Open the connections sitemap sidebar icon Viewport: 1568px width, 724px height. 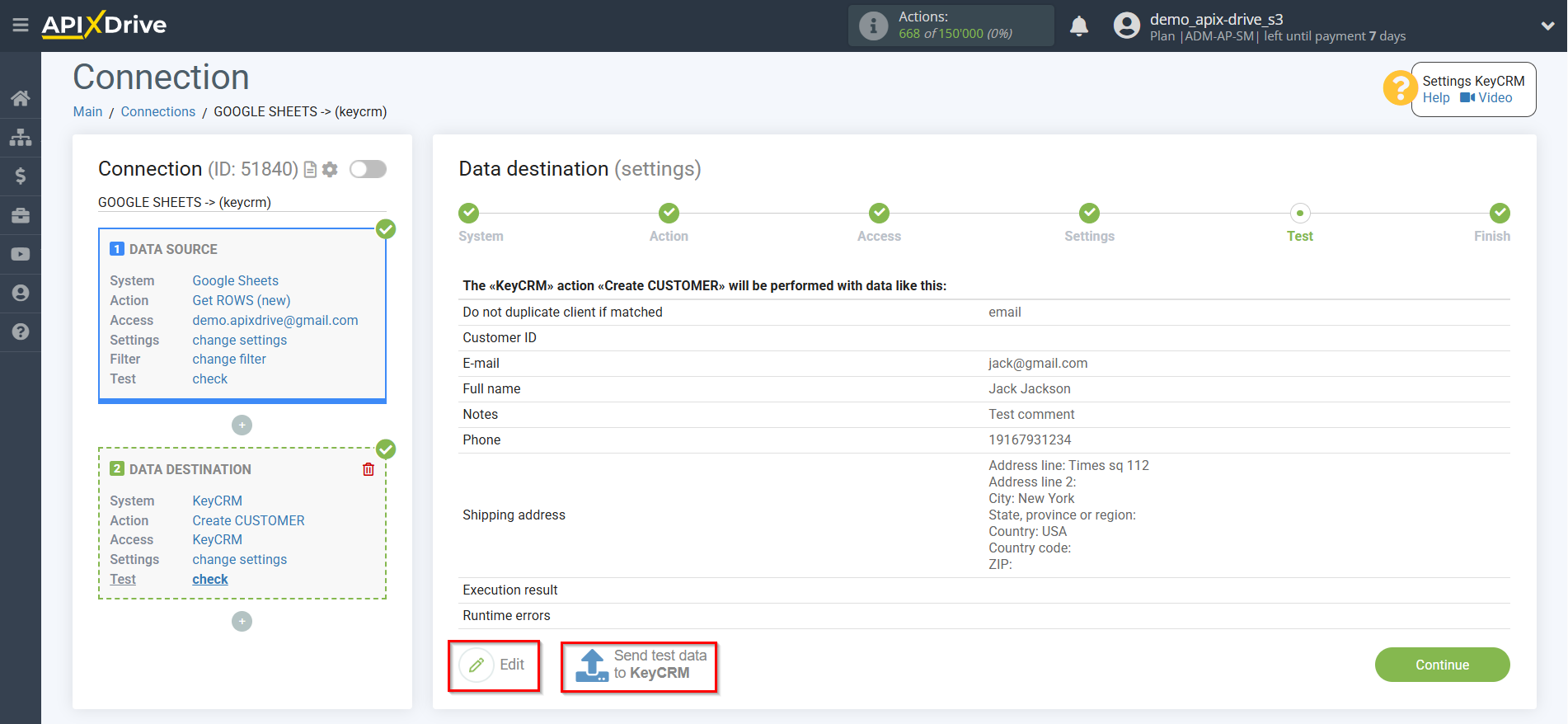pos(21,137)
